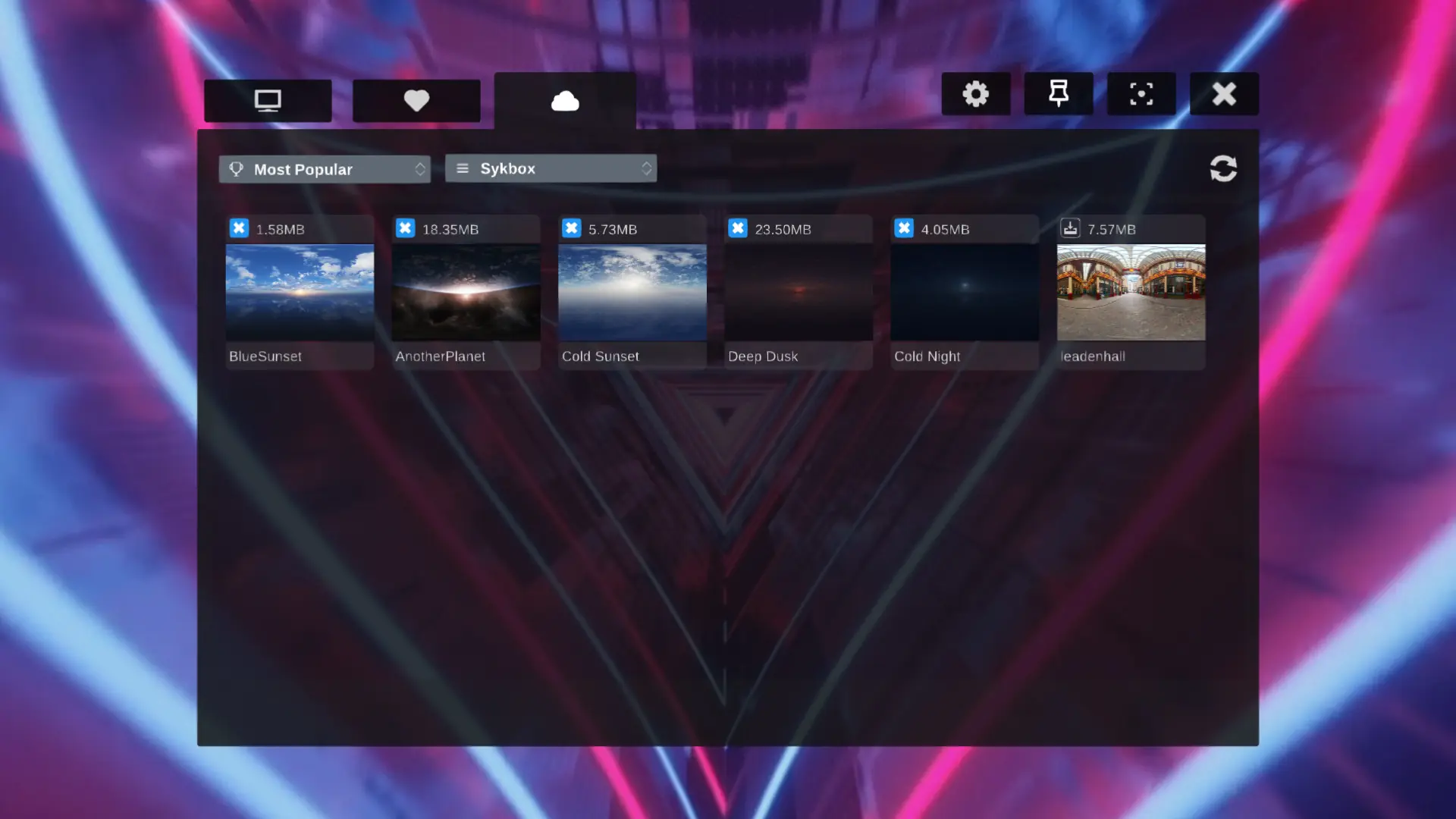The width and height of the screenshot is (1456, 819).
Task: Refresh the Sykbox list
Action: (x=1223, y=168)
